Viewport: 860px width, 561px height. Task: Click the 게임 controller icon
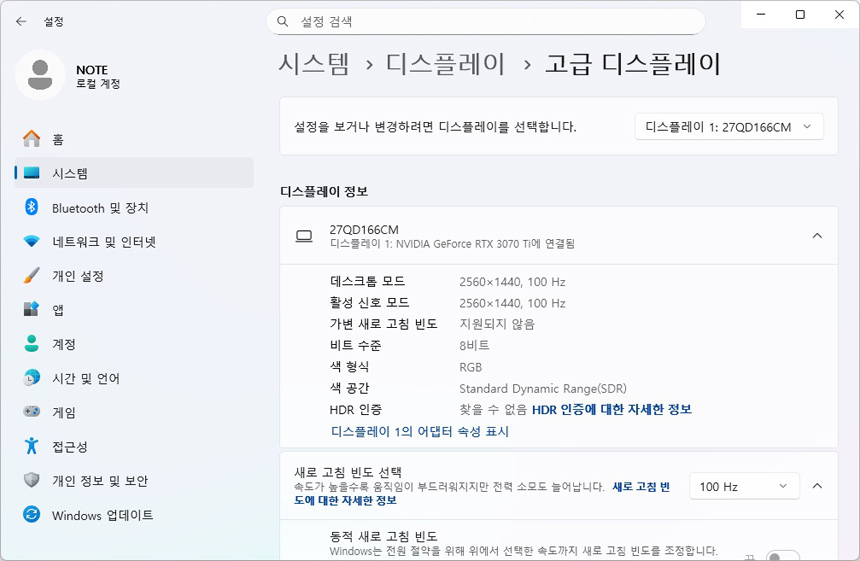coord(32,412)
